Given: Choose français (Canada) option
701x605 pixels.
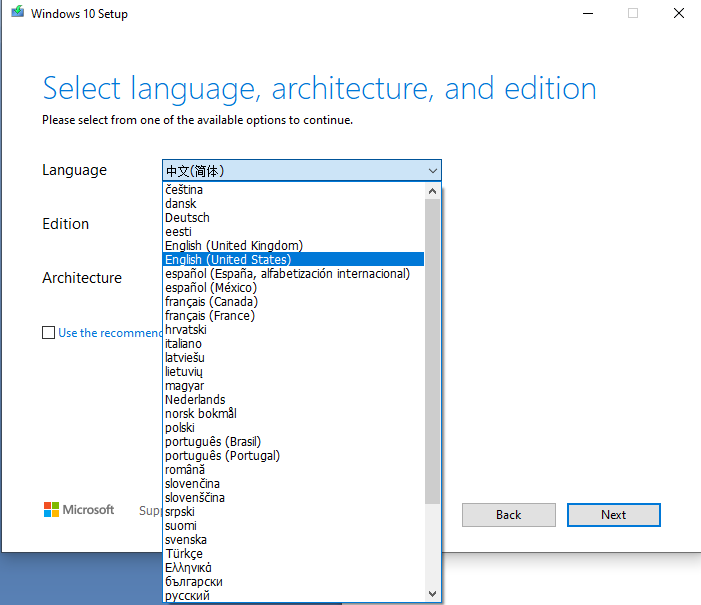Looking at the screenshot, I should coord(293,301).
